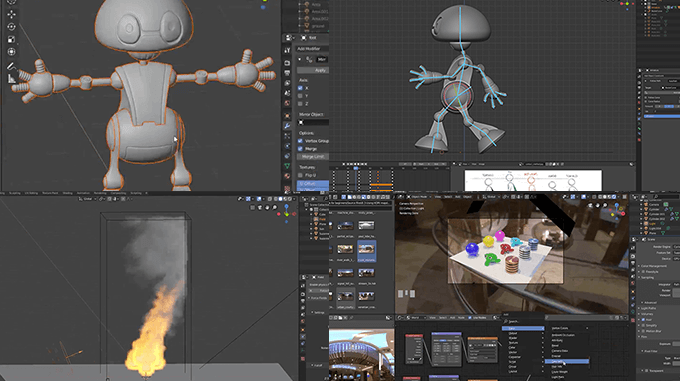
Task: Select the highlighted Geometry node entry
Action: 567,361
